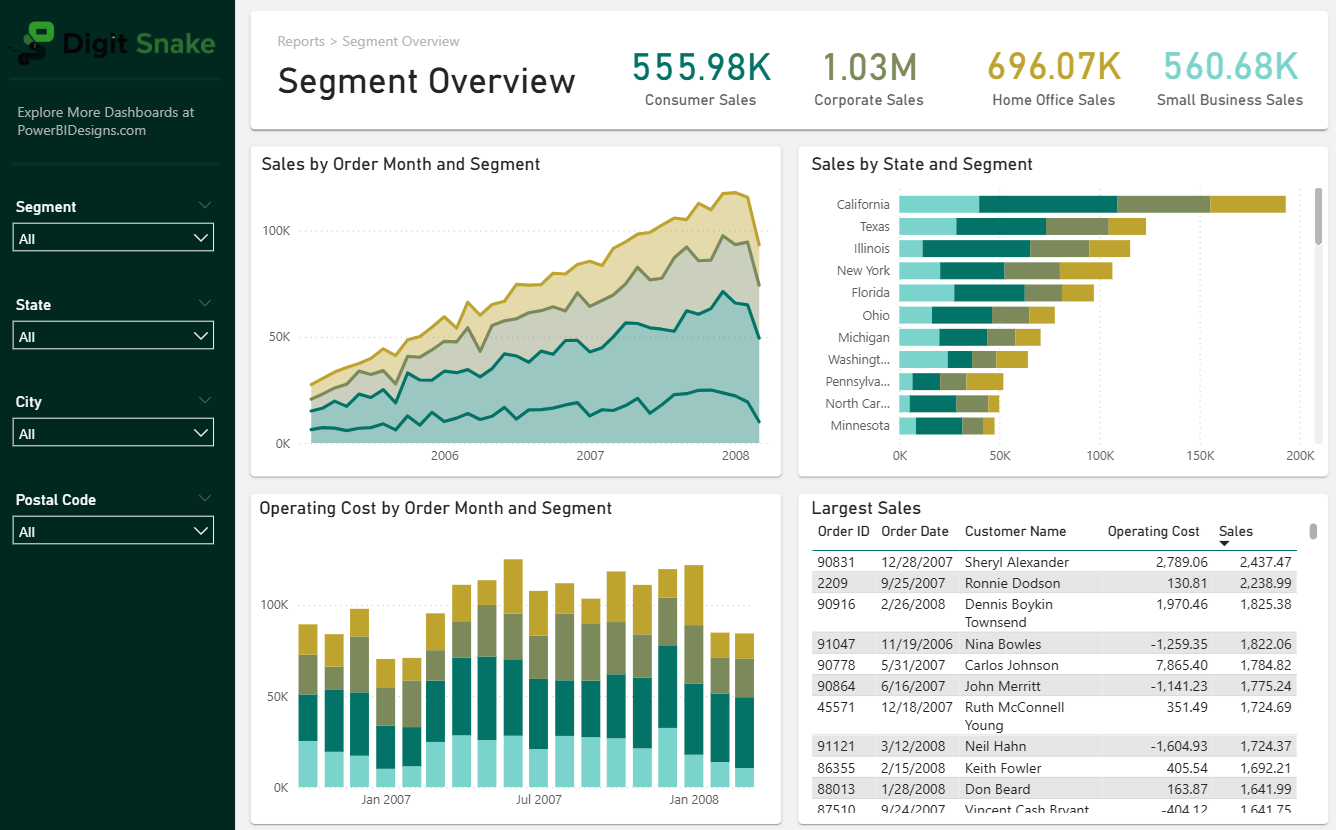Expand the State filter dropdown
Screen dimensions: 1336x830
click(113, 336)
